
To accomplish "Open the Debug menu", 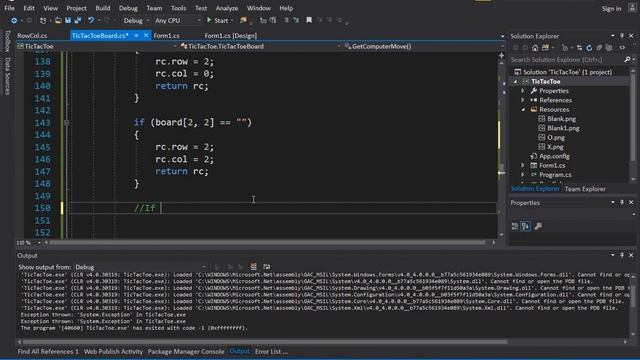I will click(128, 8).
